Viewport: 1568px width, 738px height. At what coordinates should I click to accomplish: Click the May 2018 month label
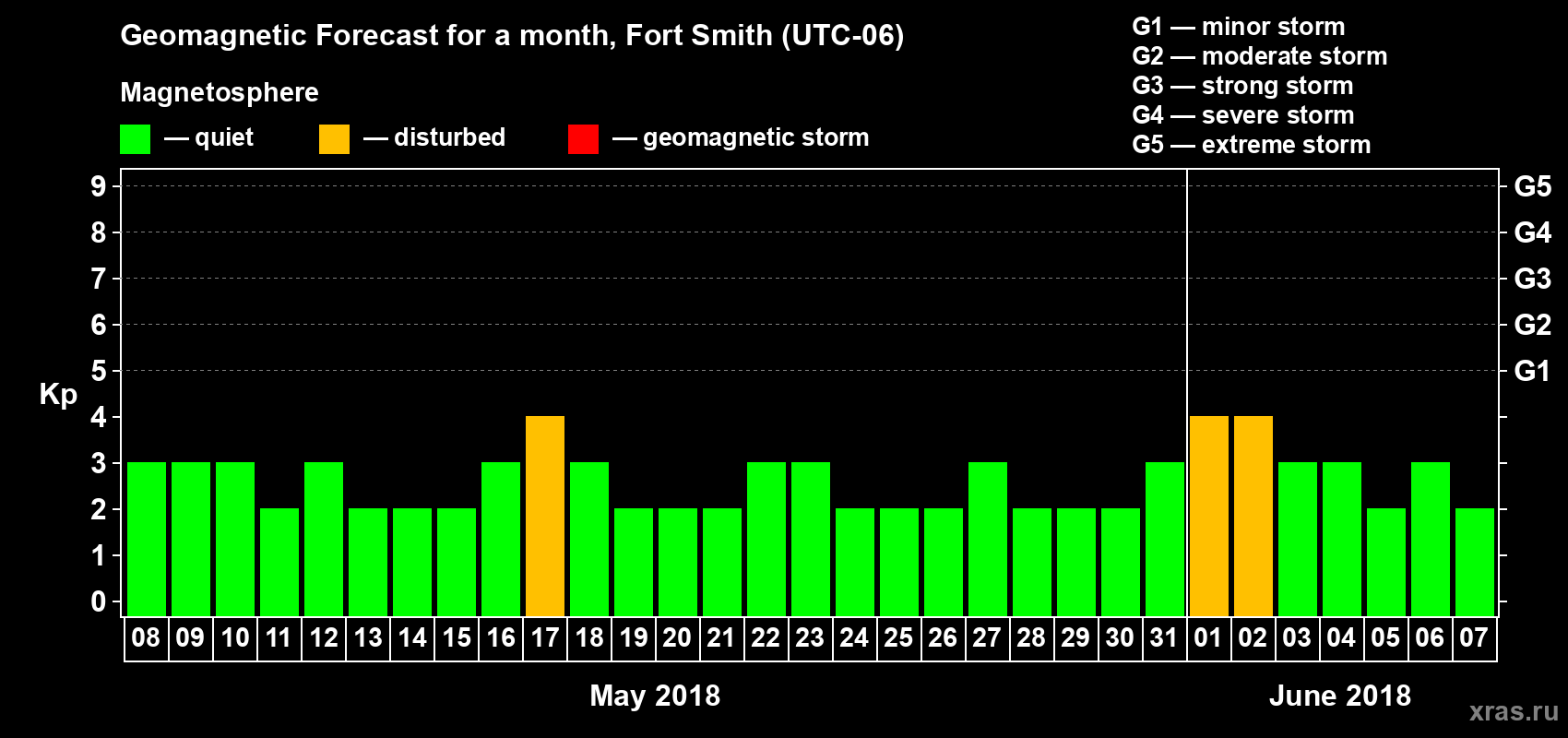pos(655,696)
